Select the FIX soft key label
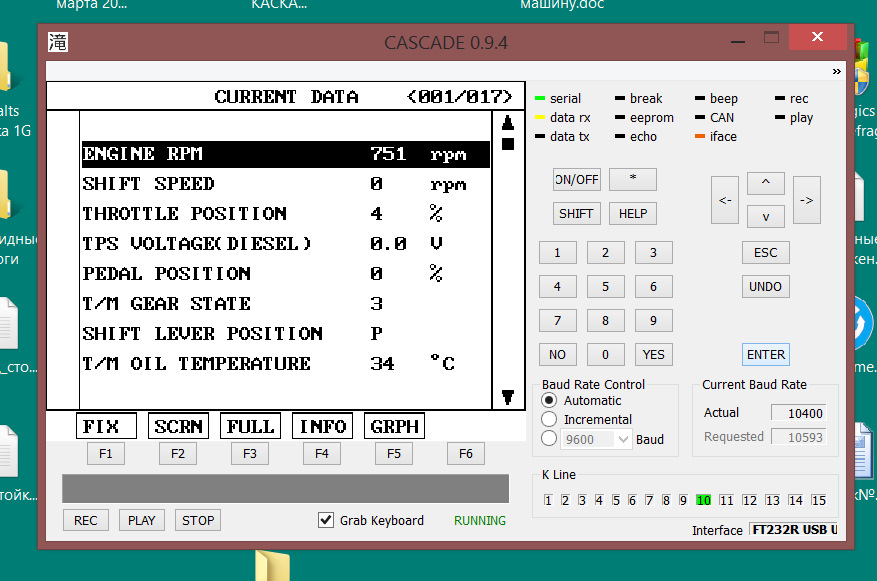This screenshot has width=877, height=581. click(x=106, y=426)
